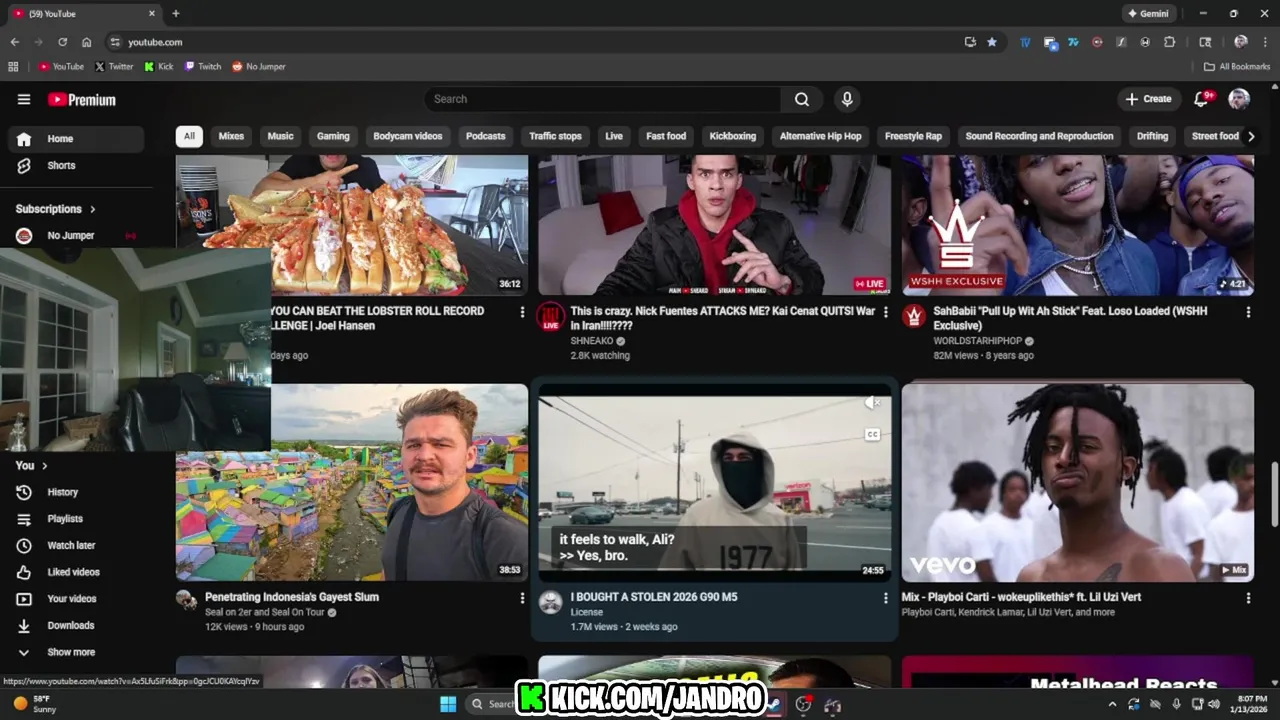Click the Create button
The image size is (1280, 720).
pyautogui.click(x=1148, y=99)
